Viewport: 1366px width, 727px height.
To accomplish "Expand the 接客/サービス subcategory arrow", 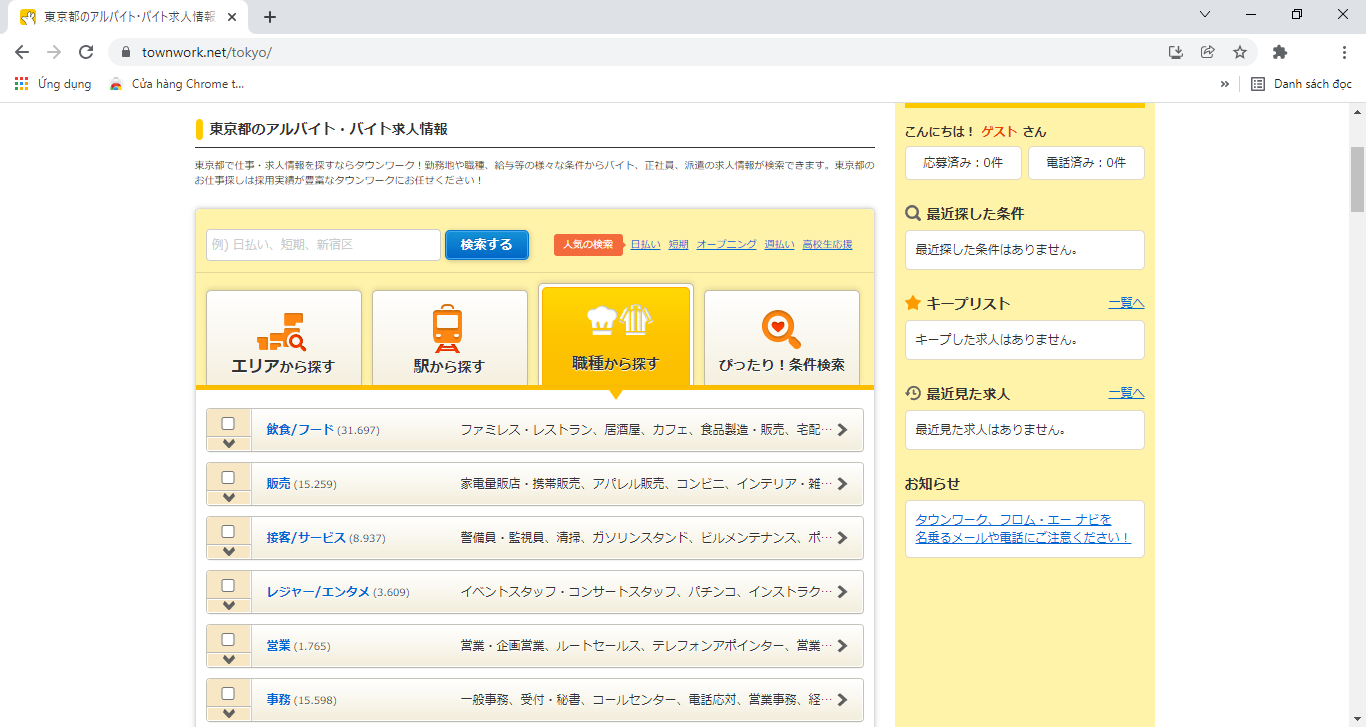I will [x=229, y=551].
